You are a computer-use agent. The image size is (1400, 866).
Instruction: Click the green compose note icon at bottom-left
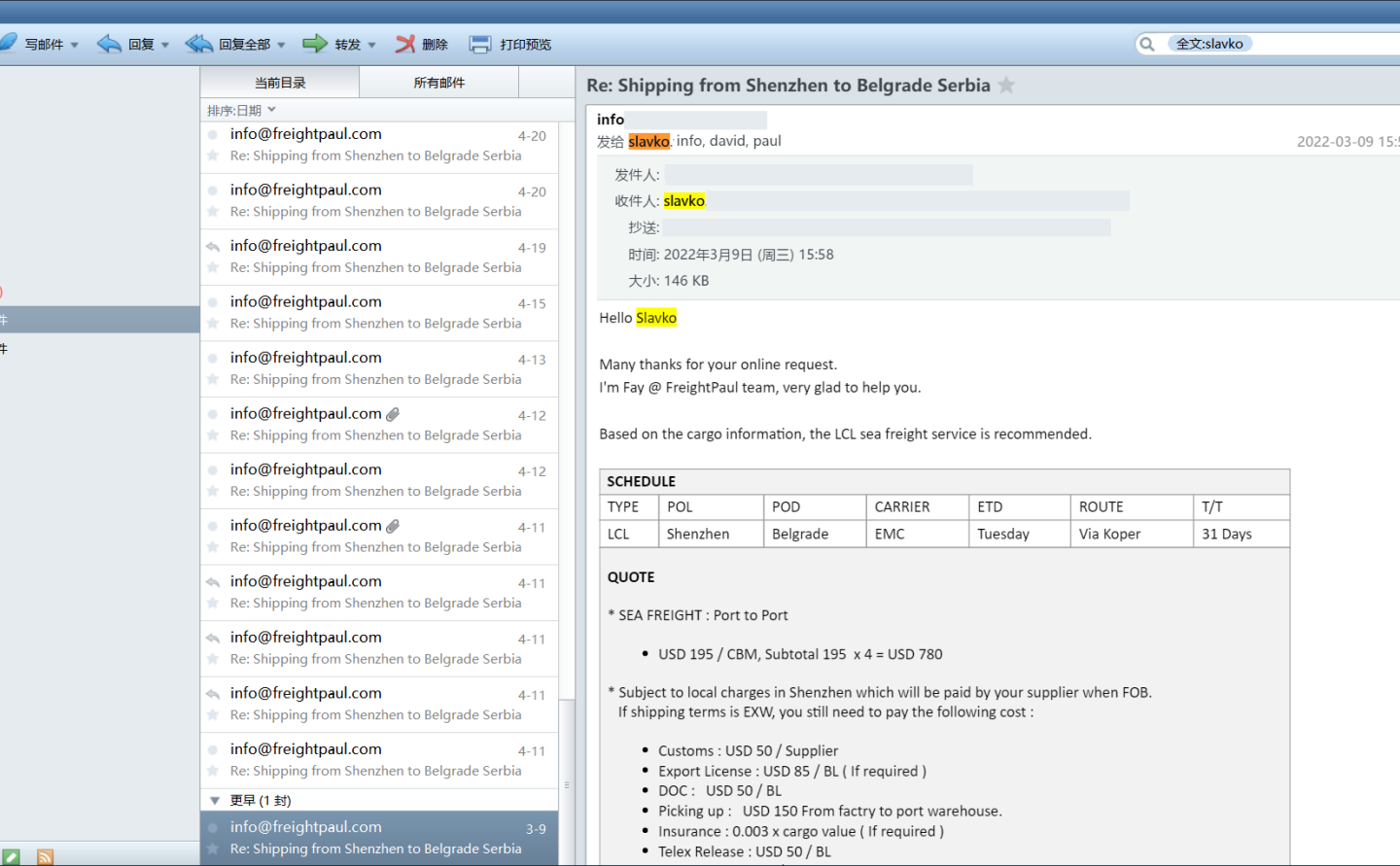coord(11,856)
